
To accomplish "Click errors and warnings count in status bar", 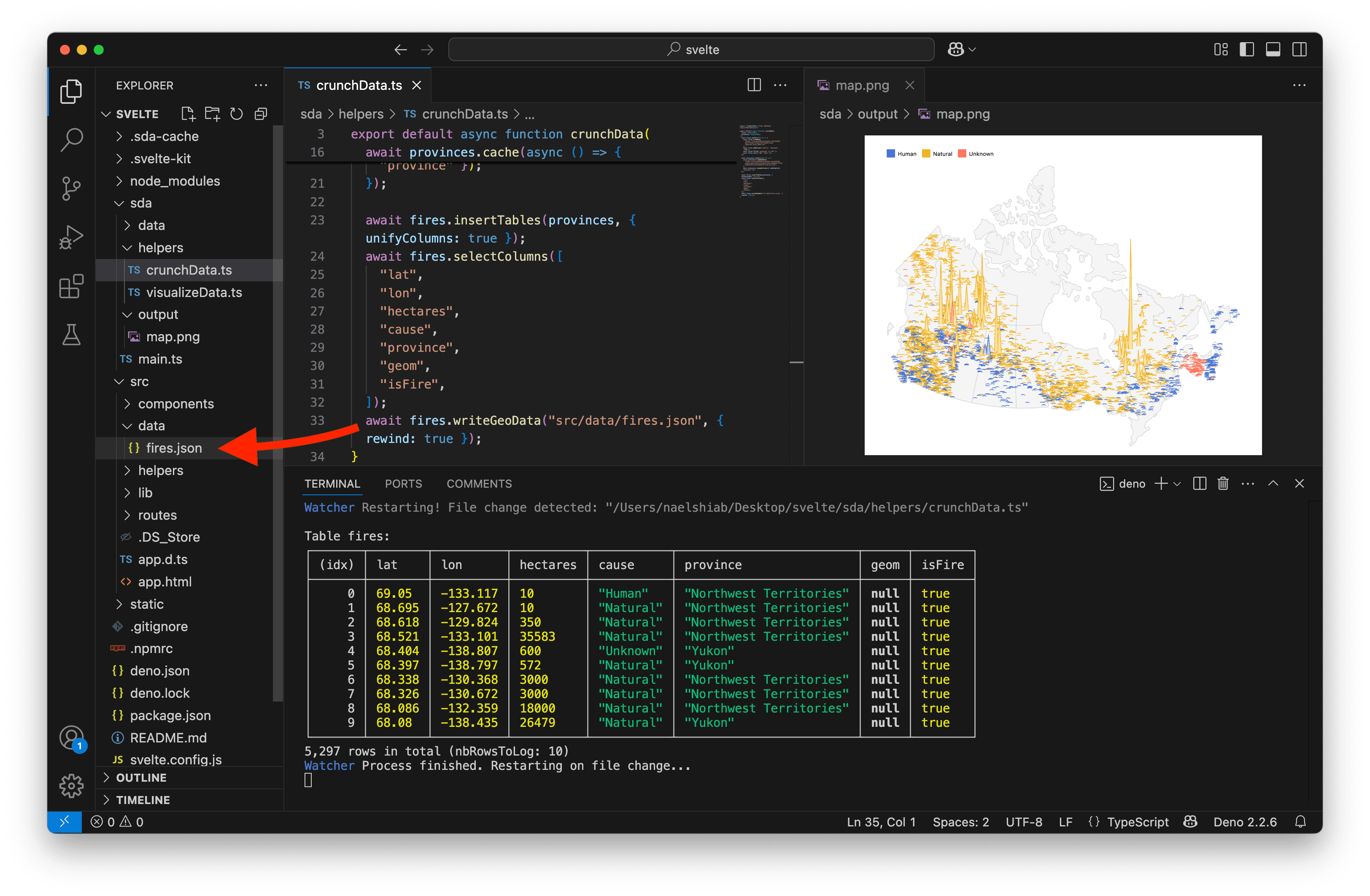I will click(x=117, y=822).
